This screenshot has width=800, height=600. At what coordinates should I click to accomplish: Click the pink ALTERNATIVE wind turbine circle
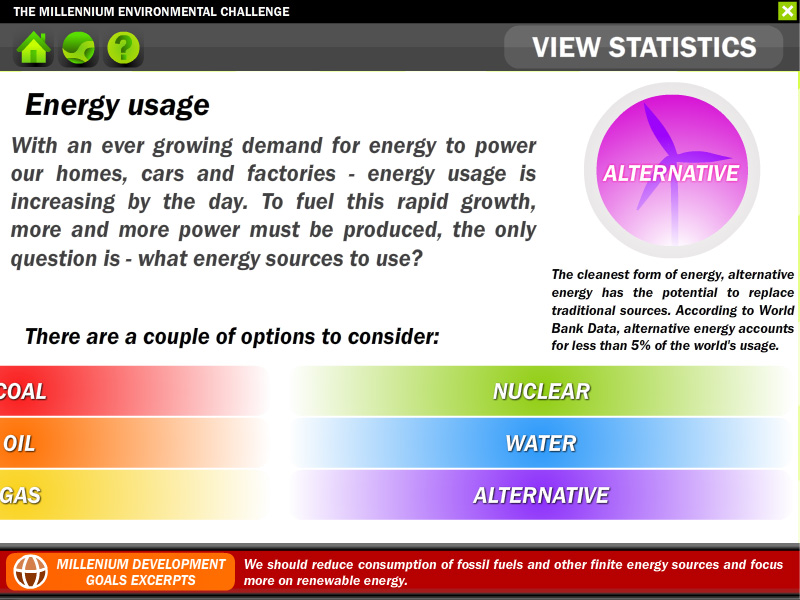[672, 170]
